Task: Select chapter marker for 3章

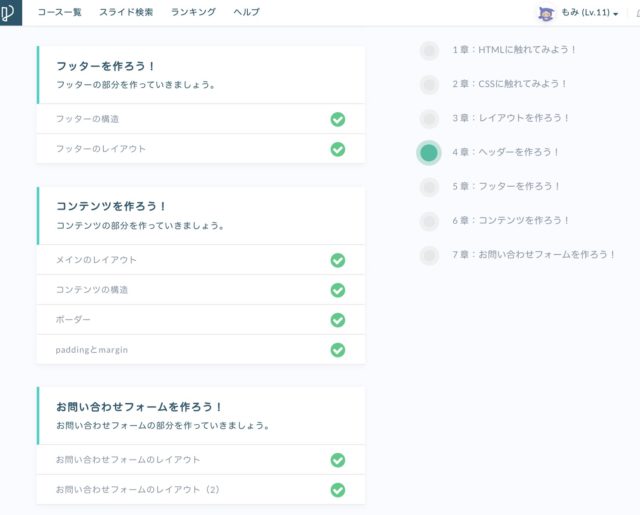Action: point(429,119)
